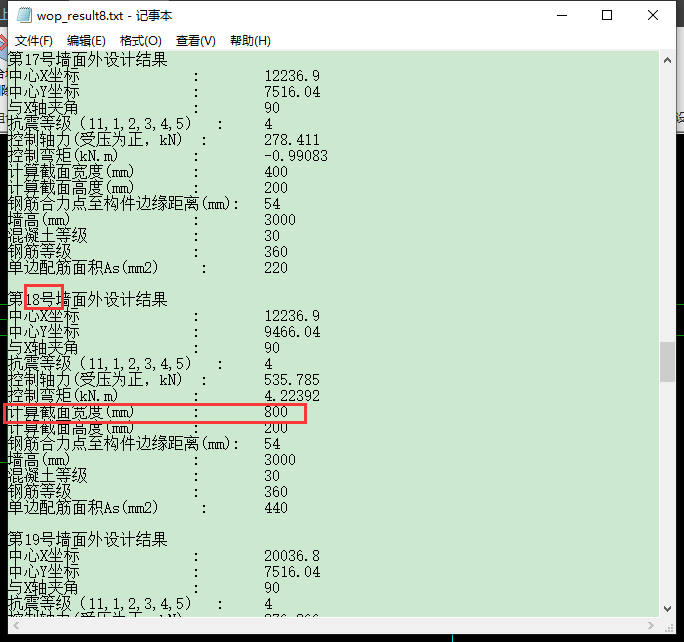Click the vertical scrollbar down arrow
This screenshot has width=684, height=642.
coord(667,608)
